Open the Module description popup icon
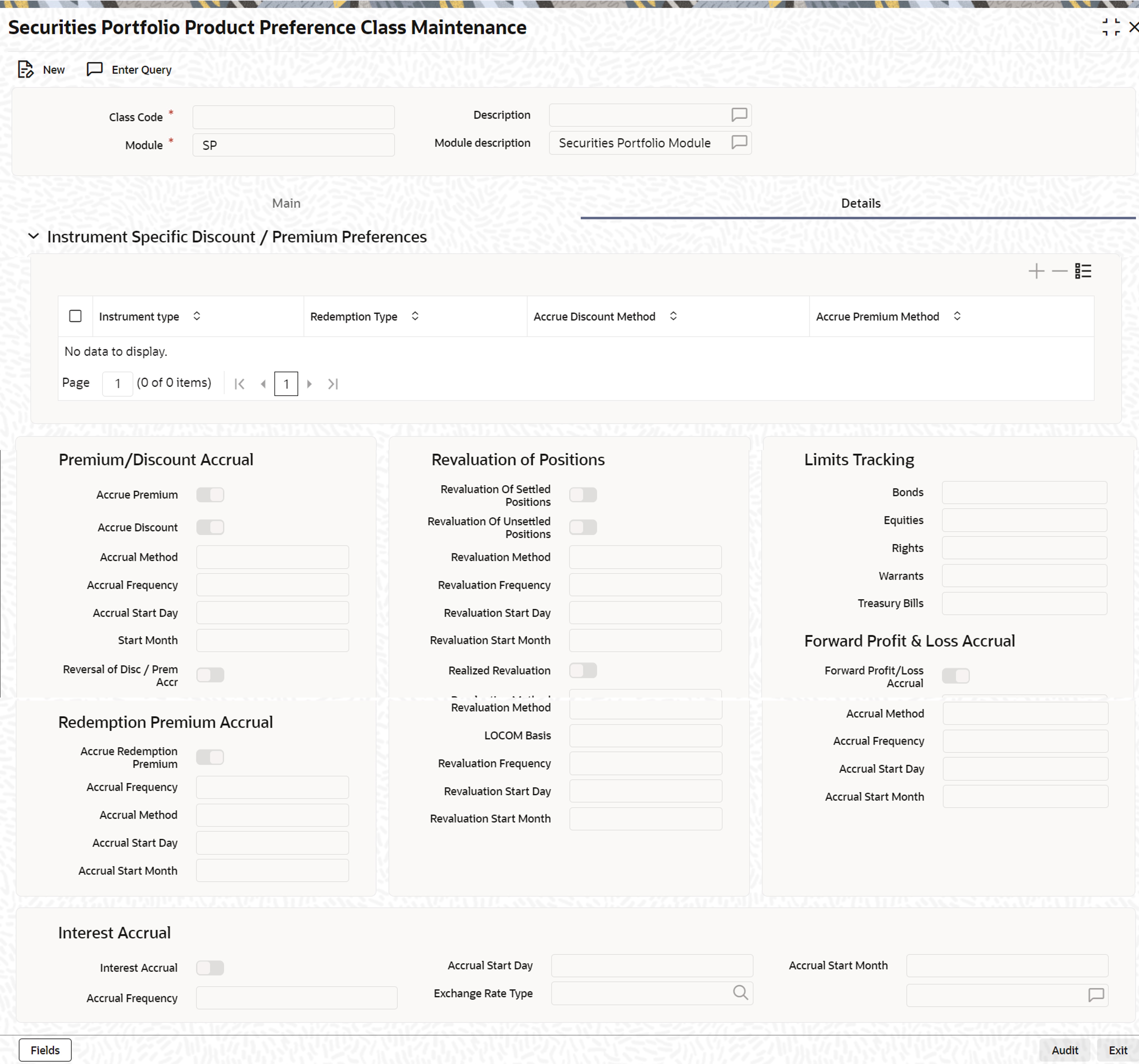1139x1064 pixels. 739,142
